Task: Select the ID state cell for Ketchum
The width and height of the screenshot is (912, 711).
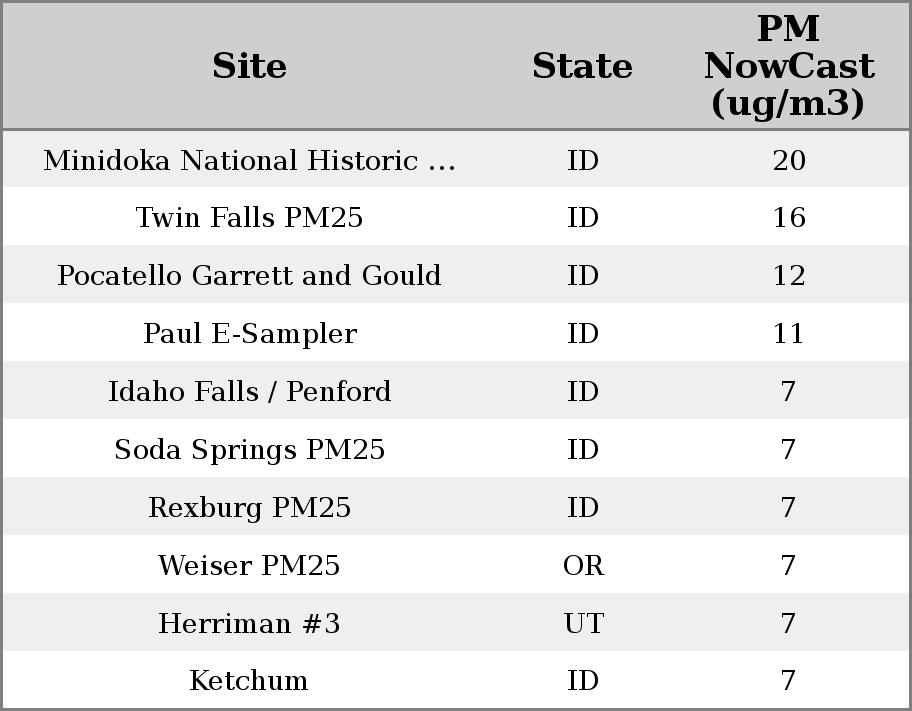Action: (583, 681)
